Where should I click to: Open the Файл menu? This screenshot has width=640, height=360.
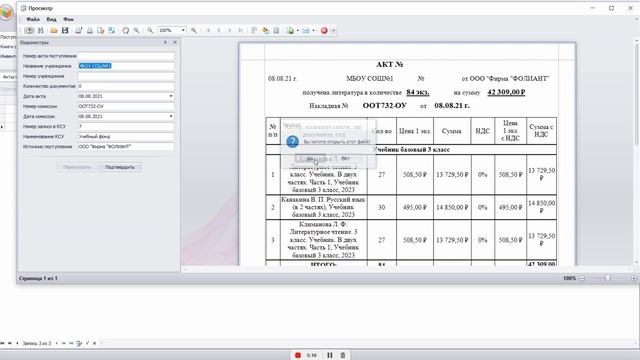tap(33, 19)
